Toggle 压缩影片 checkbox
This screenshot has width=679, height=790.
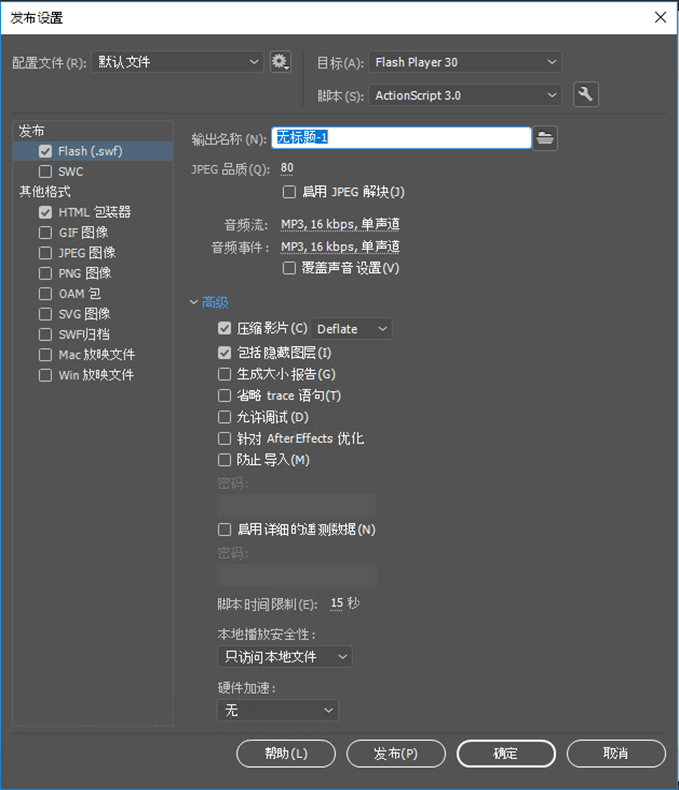(225, 328)
